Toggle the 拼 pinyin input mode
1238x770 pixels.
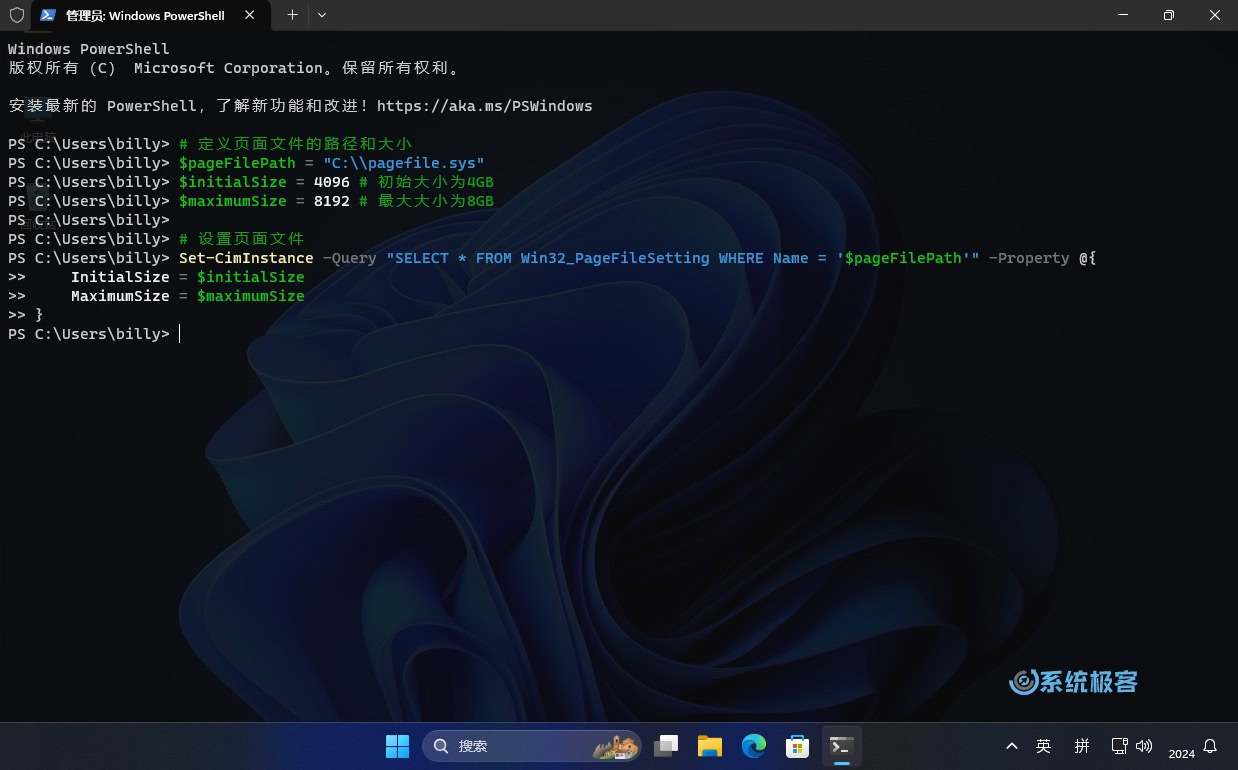point(1082,746)
